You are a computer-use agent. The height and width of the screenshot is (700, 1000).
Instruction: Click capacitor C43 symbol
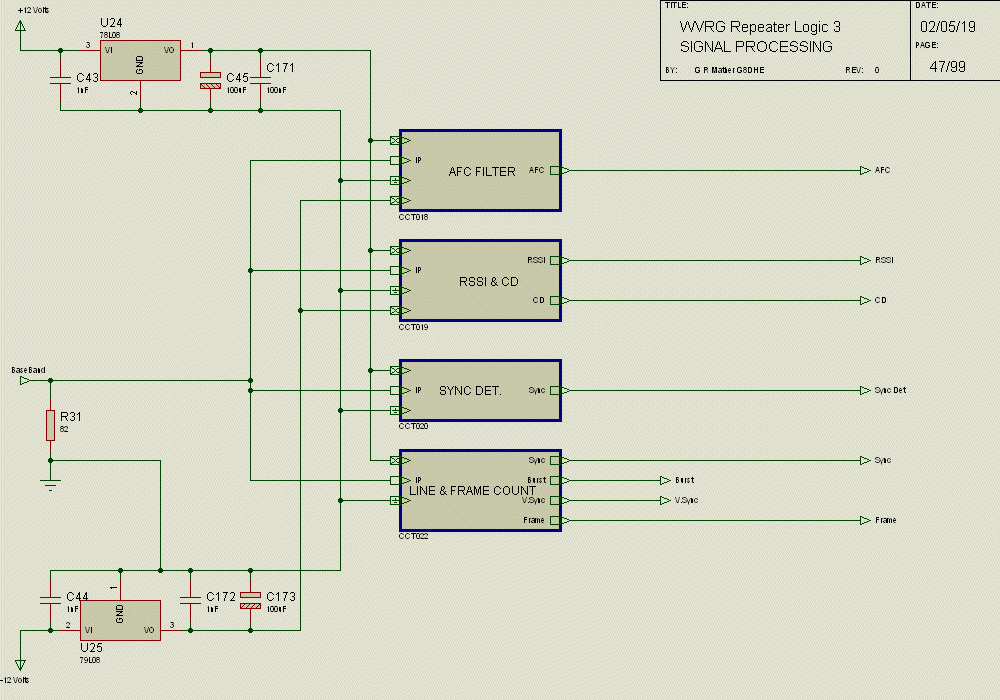click(x=61, y=80)
